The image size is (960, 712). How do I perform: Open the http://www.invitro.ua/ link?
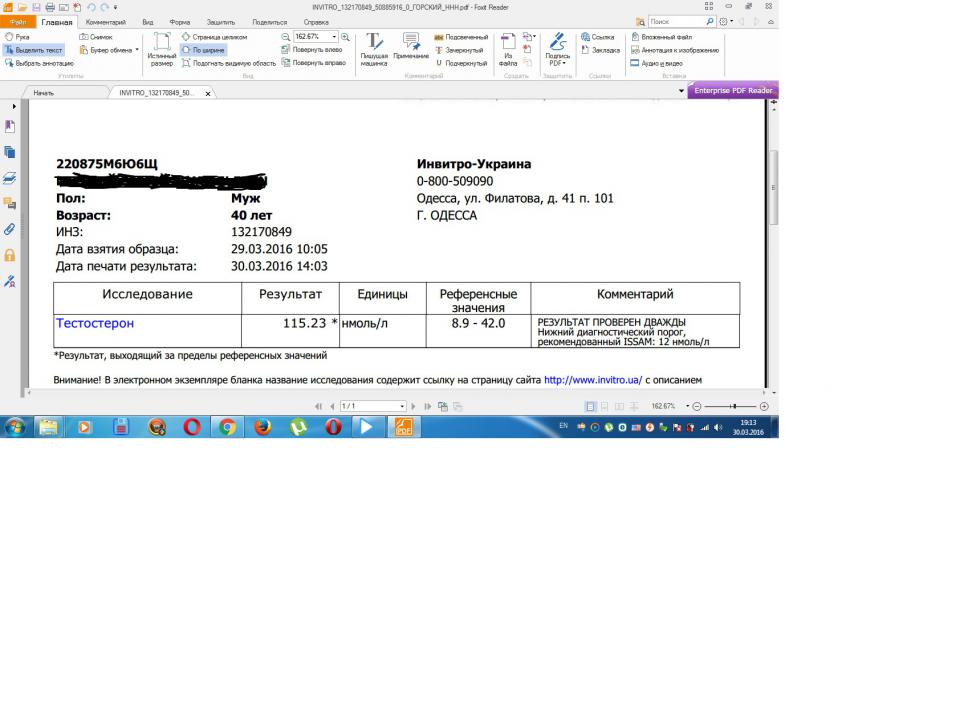pyautogui.click(x=592, y=380)
